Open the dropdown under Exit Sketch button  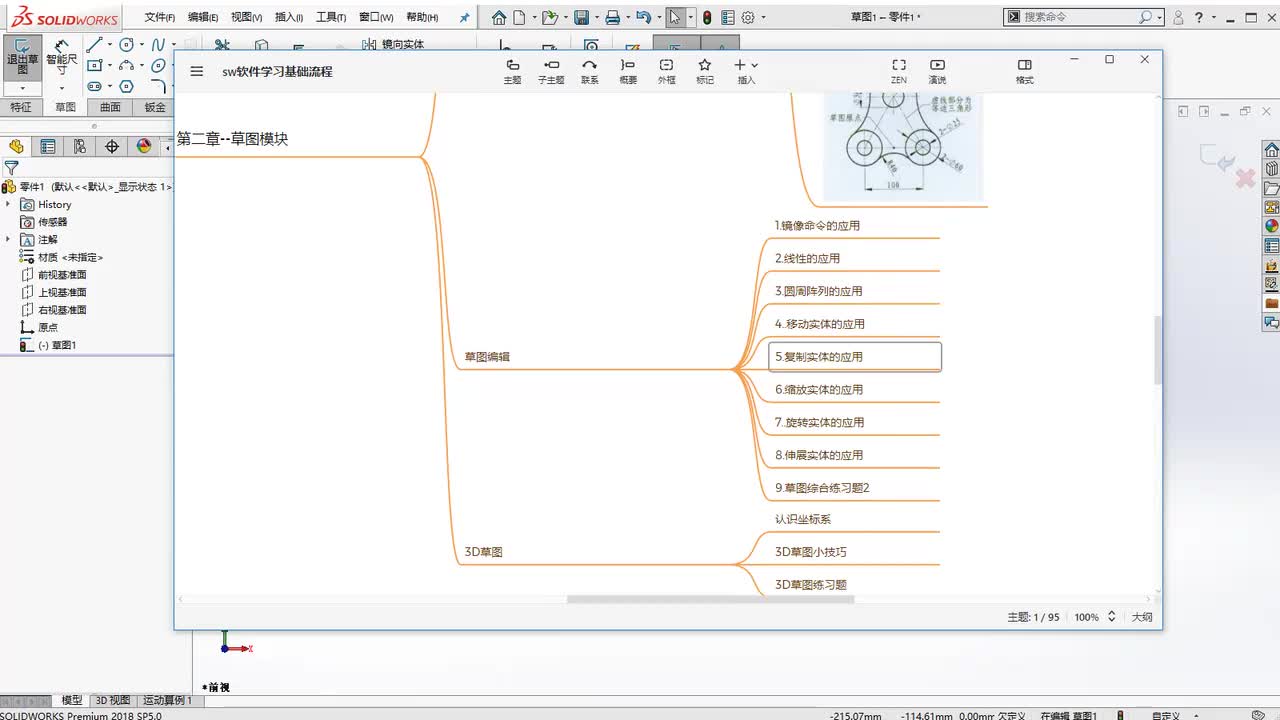pyautogui.click(x=23, y=89)
